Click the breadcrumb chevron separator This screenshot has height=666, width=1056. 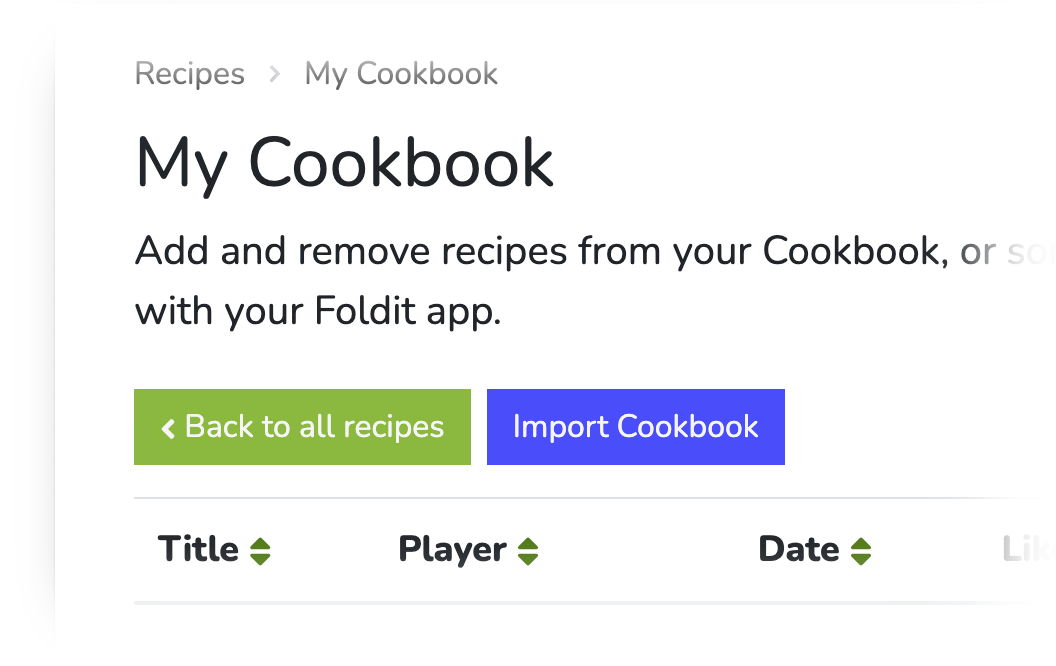coord(275,74)
